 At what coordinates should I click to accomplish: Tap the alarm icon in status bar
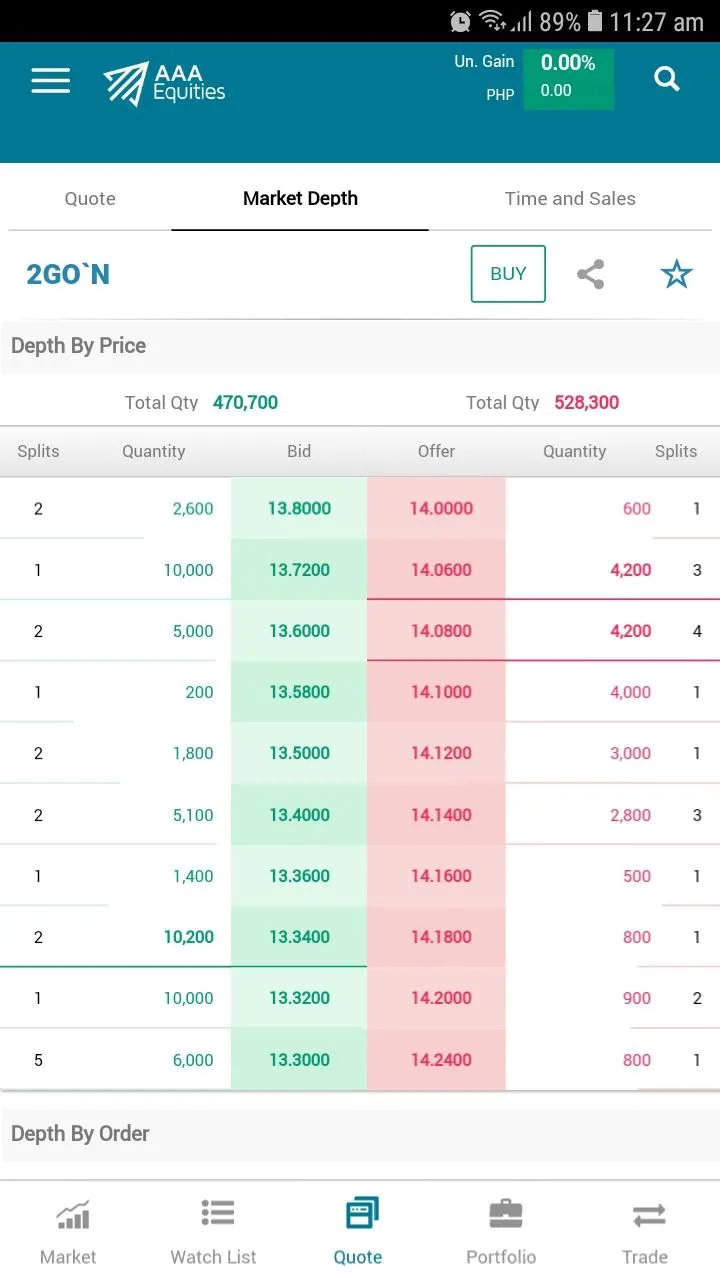click(x=460, y=21)
